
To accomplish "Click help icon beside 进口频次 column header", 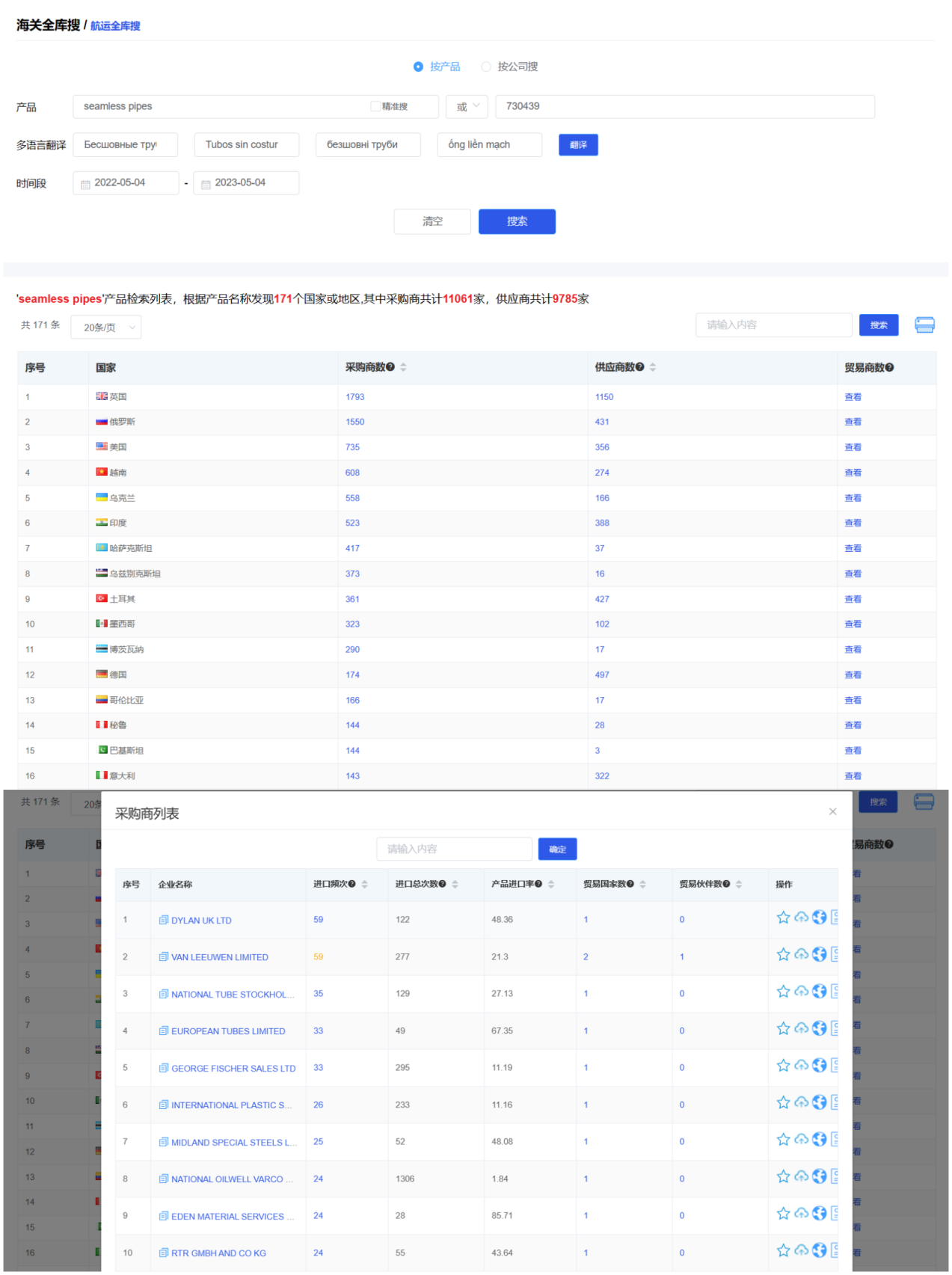I will pos(352,885).
